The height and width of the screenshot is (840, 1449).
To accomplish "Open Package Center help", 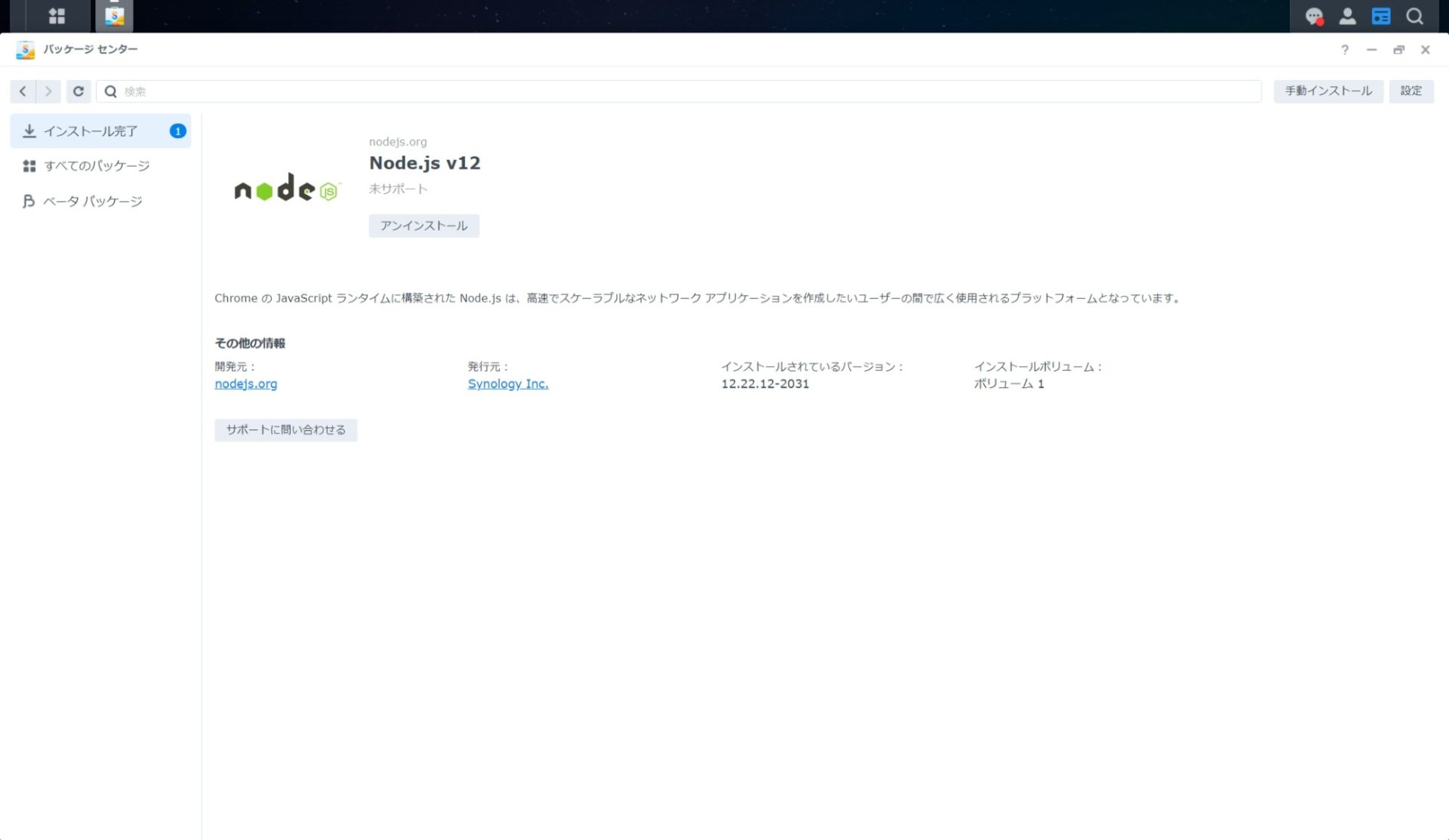I will point(1344,50).
